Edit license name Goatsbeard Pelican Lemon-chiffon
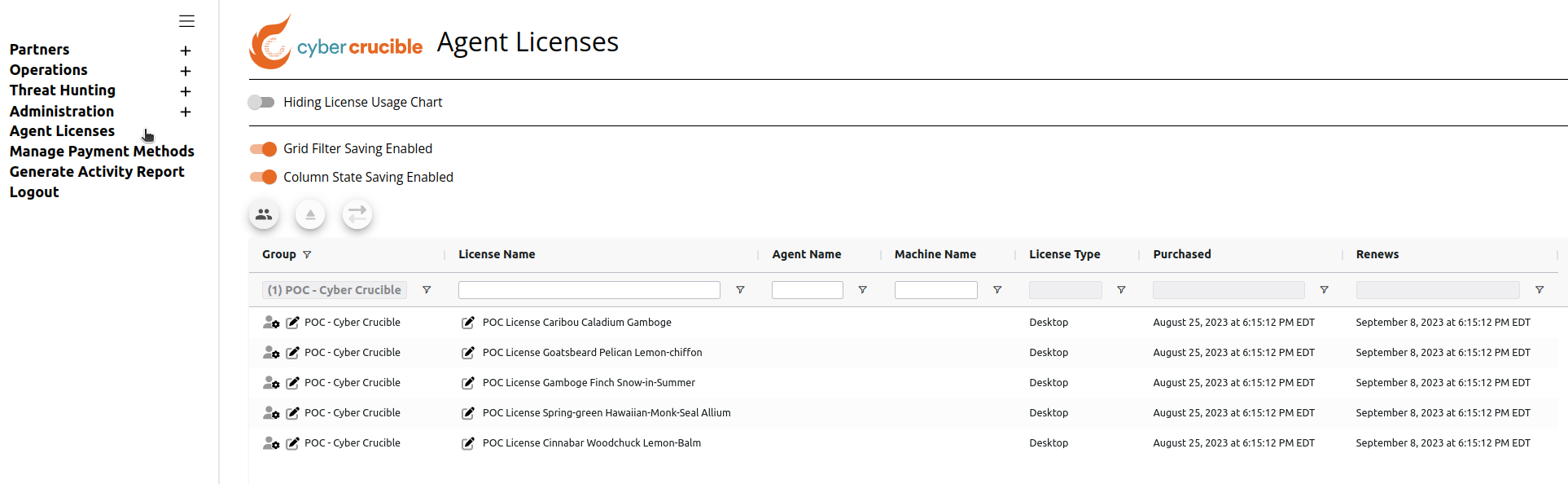 (468, 353)
